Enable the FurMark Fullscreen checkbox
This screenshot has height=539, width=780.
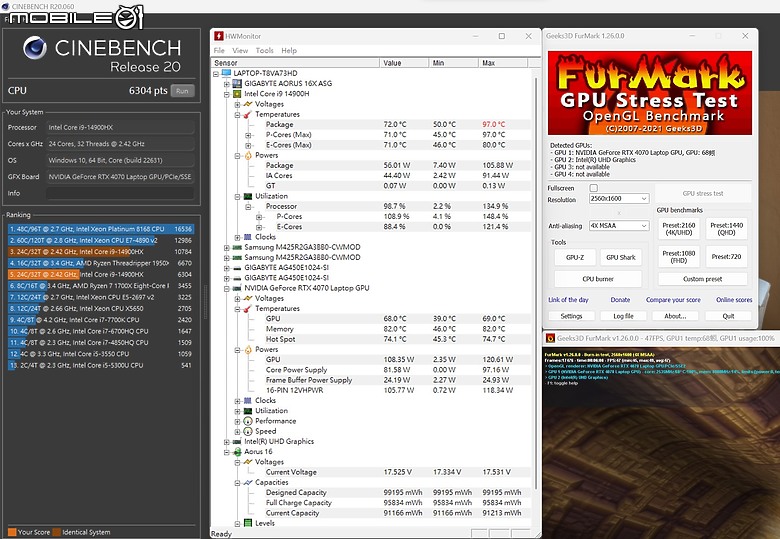point(593,188)
